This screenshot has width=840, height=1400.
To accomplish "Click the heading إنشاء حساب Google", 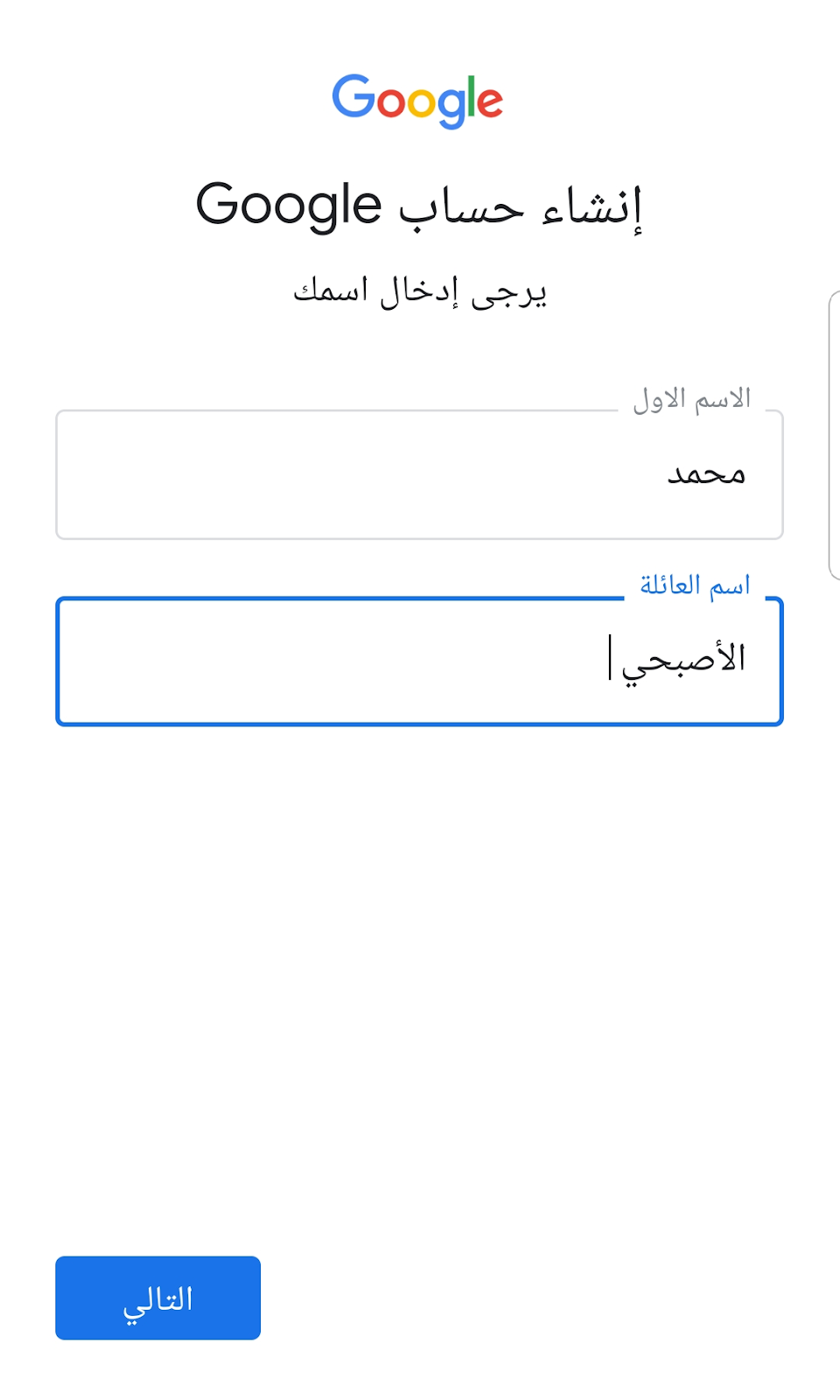I will (x=419, y=206).
